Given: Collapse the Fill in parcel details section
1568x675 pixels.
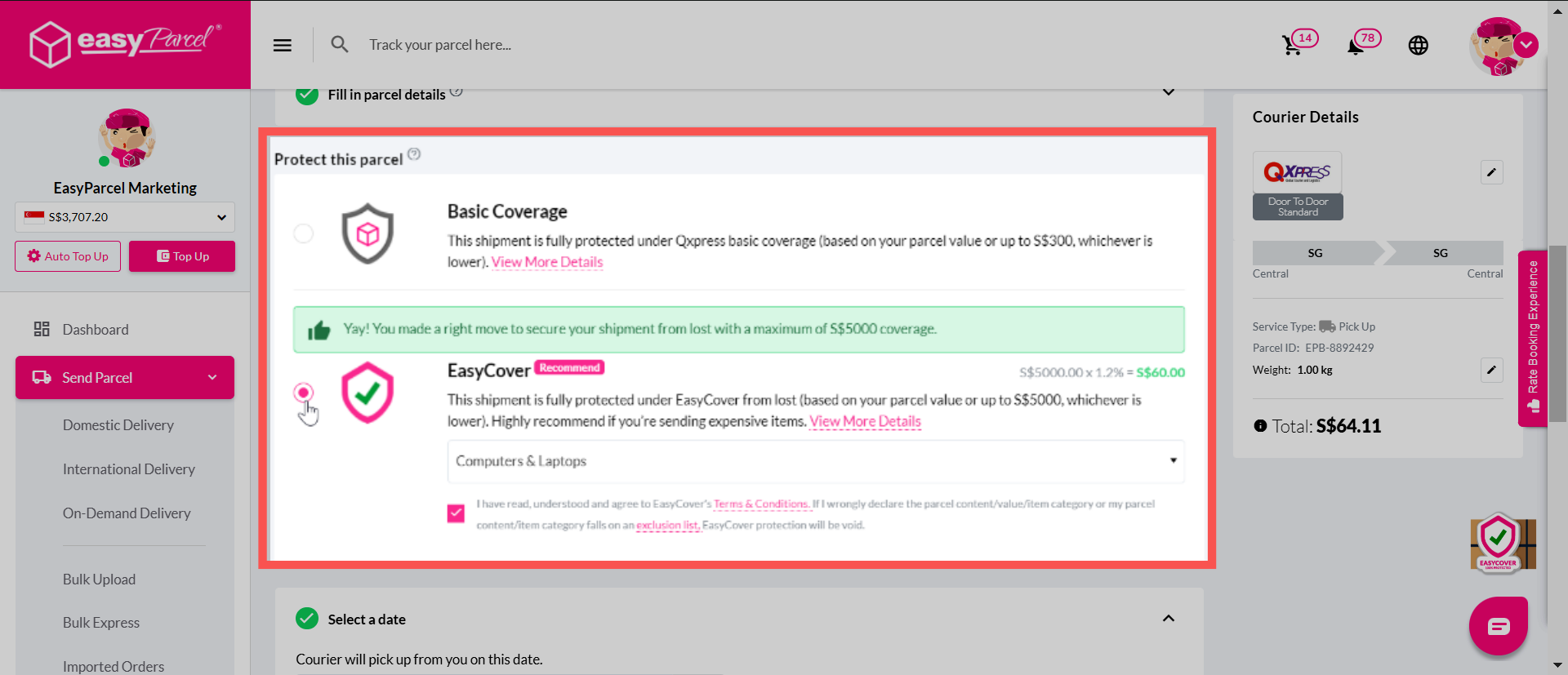Looking at the screenshot, I should pos(1169,92).
